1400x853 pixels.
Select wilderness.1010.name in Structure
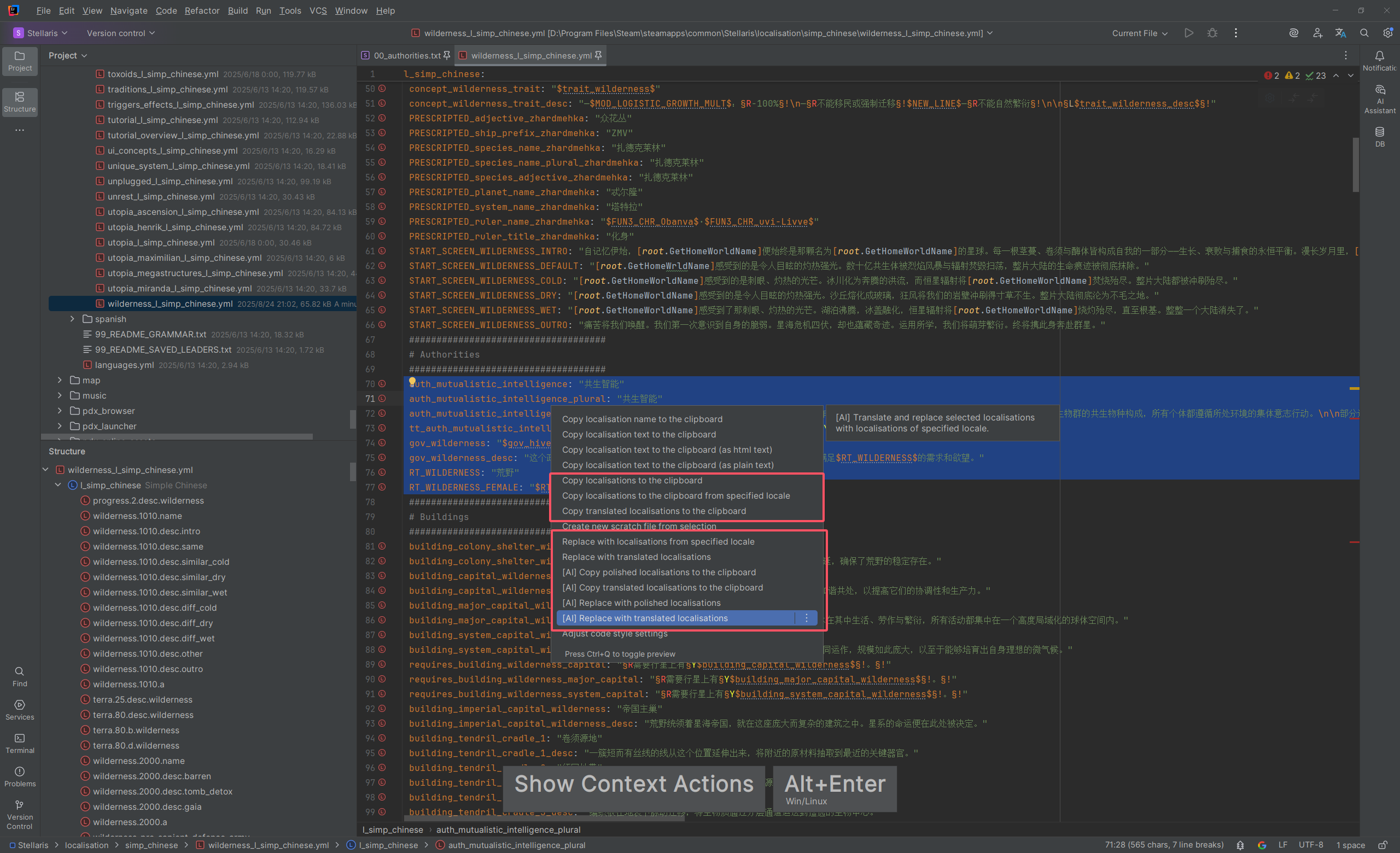(x=137, y=516)
